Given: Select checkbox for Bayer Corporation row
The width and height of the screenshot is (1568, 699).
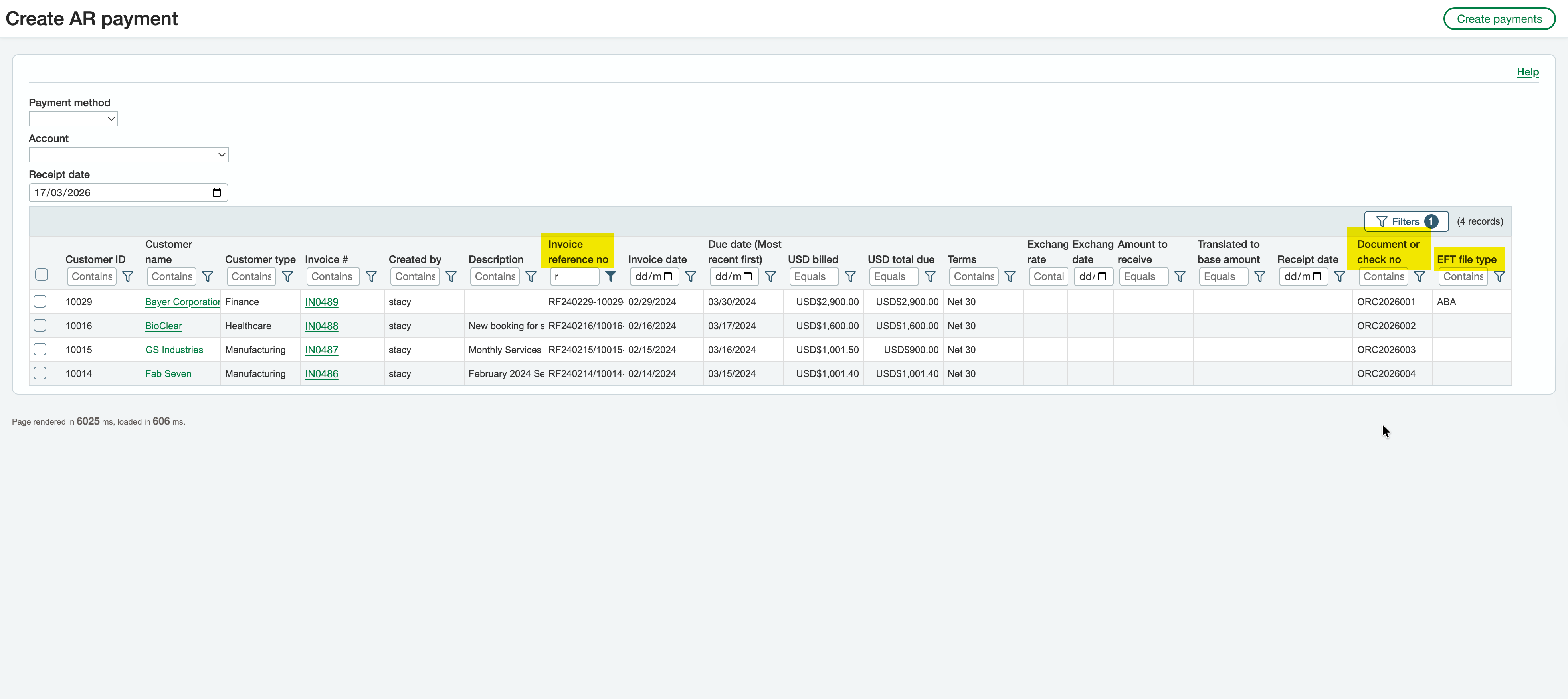Looking at the screenshot, I should (x=40, y=301).
